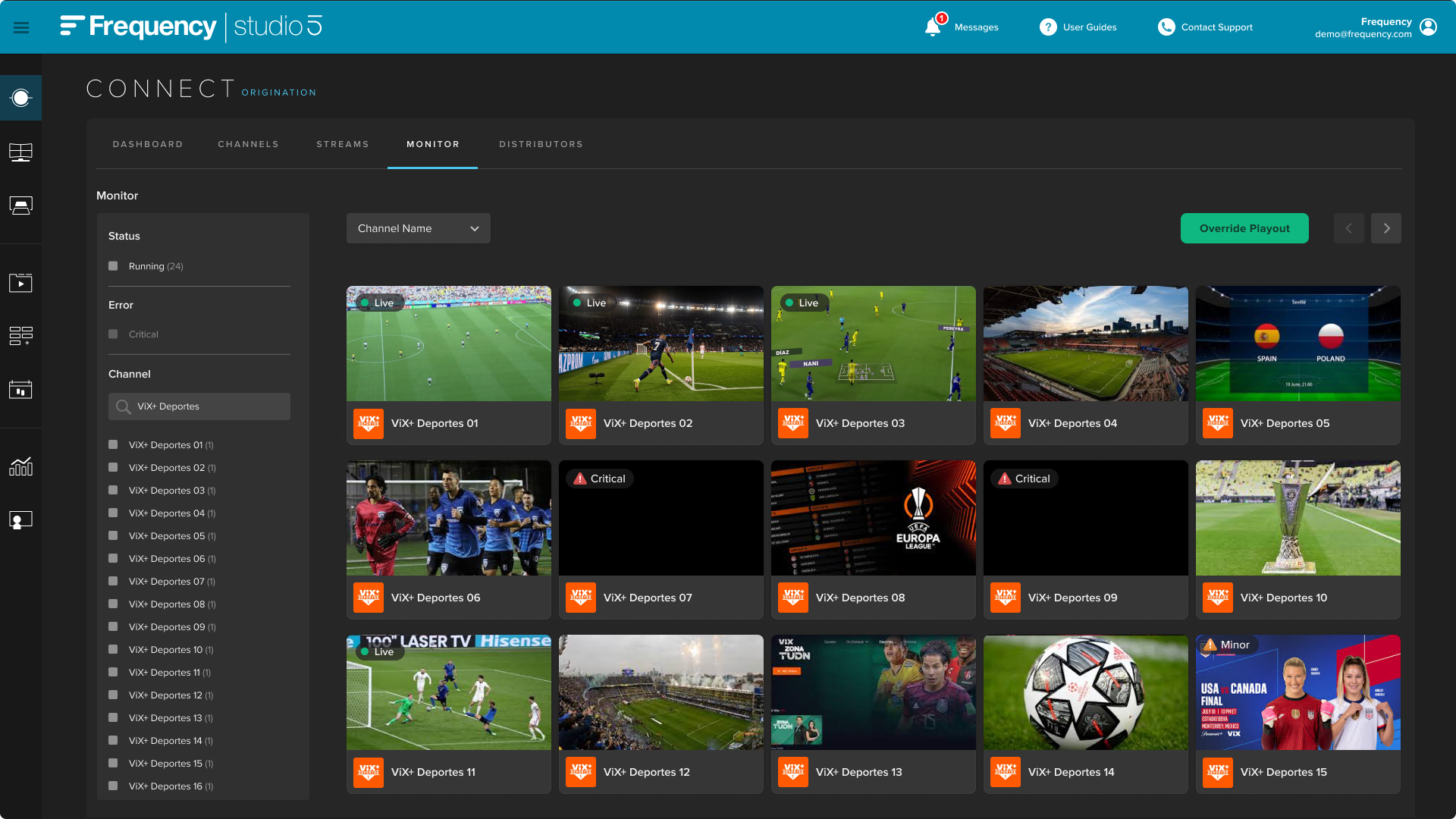Click the Minor warning badge on Deportes 15
This screenshot has height=819, width=1456.
(x=1227, y=645)
